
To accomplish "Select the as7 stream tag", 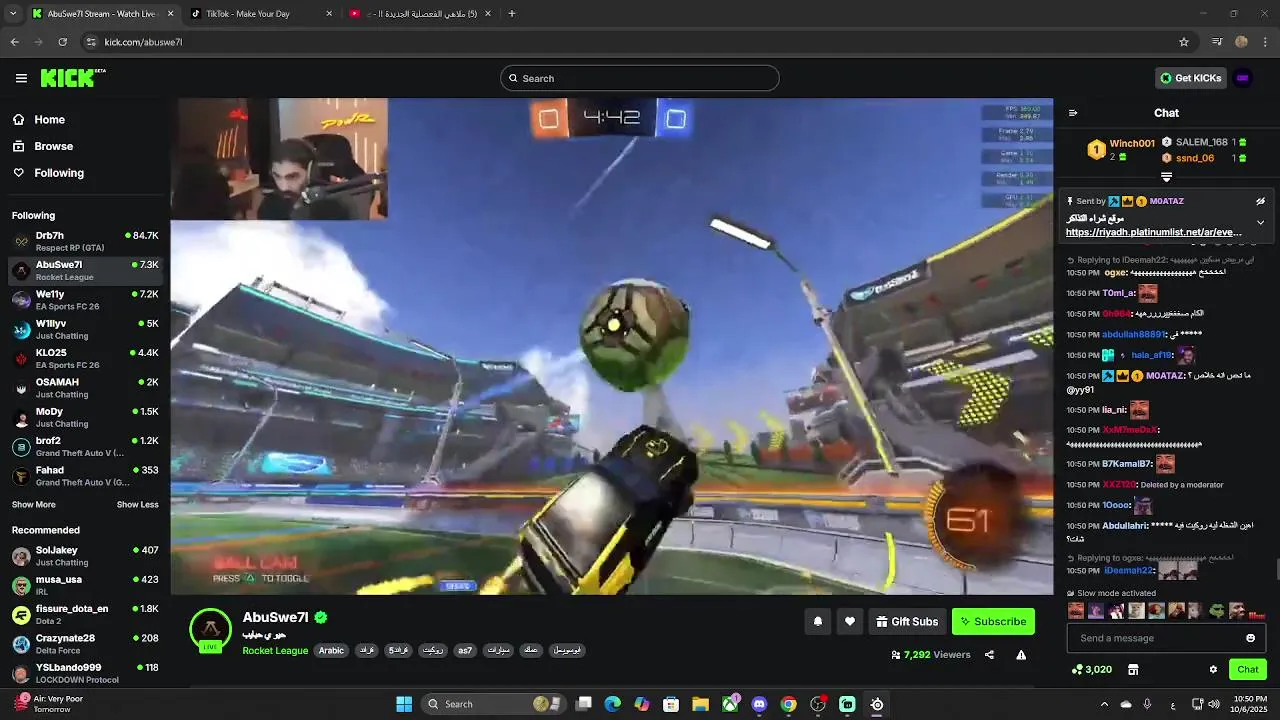I will click(465, 650).
